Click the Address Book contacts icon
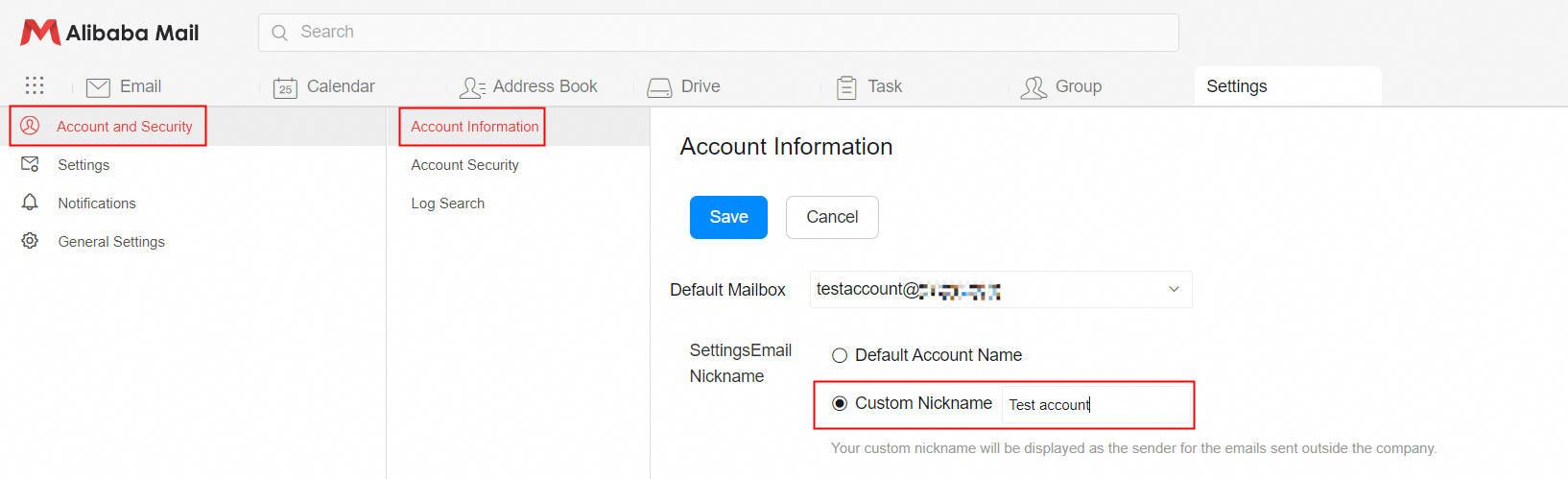The image size is (1568, 479). 472,87
